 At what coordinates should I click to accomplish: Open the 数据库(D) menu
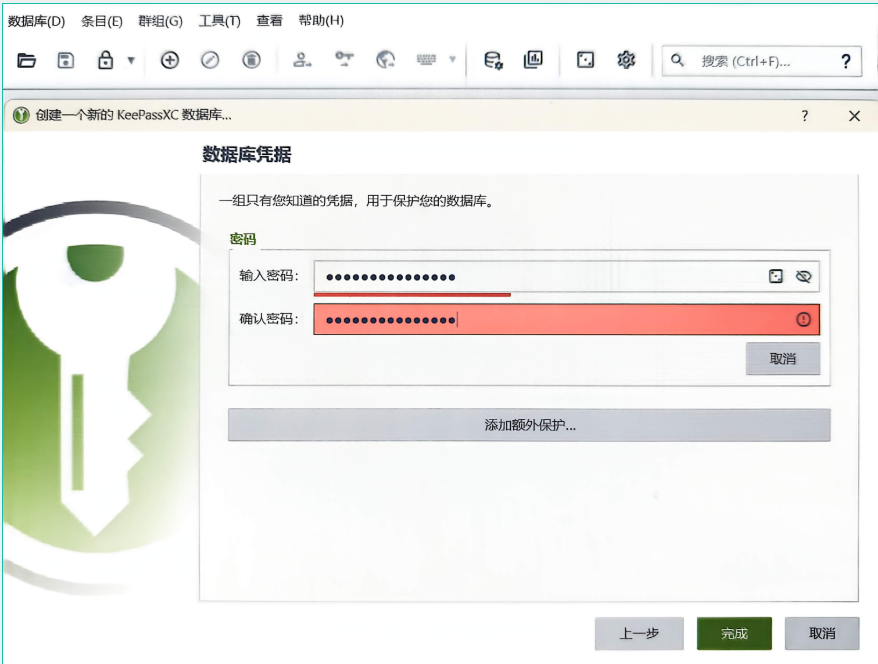coord(36,20)
